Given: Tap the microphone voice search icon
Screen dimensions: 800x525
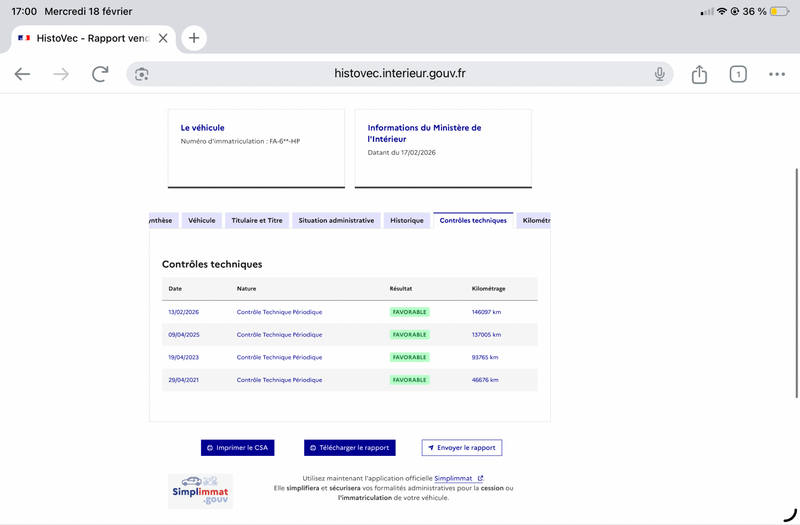Looking at the screenshot, I should point(660,74).
